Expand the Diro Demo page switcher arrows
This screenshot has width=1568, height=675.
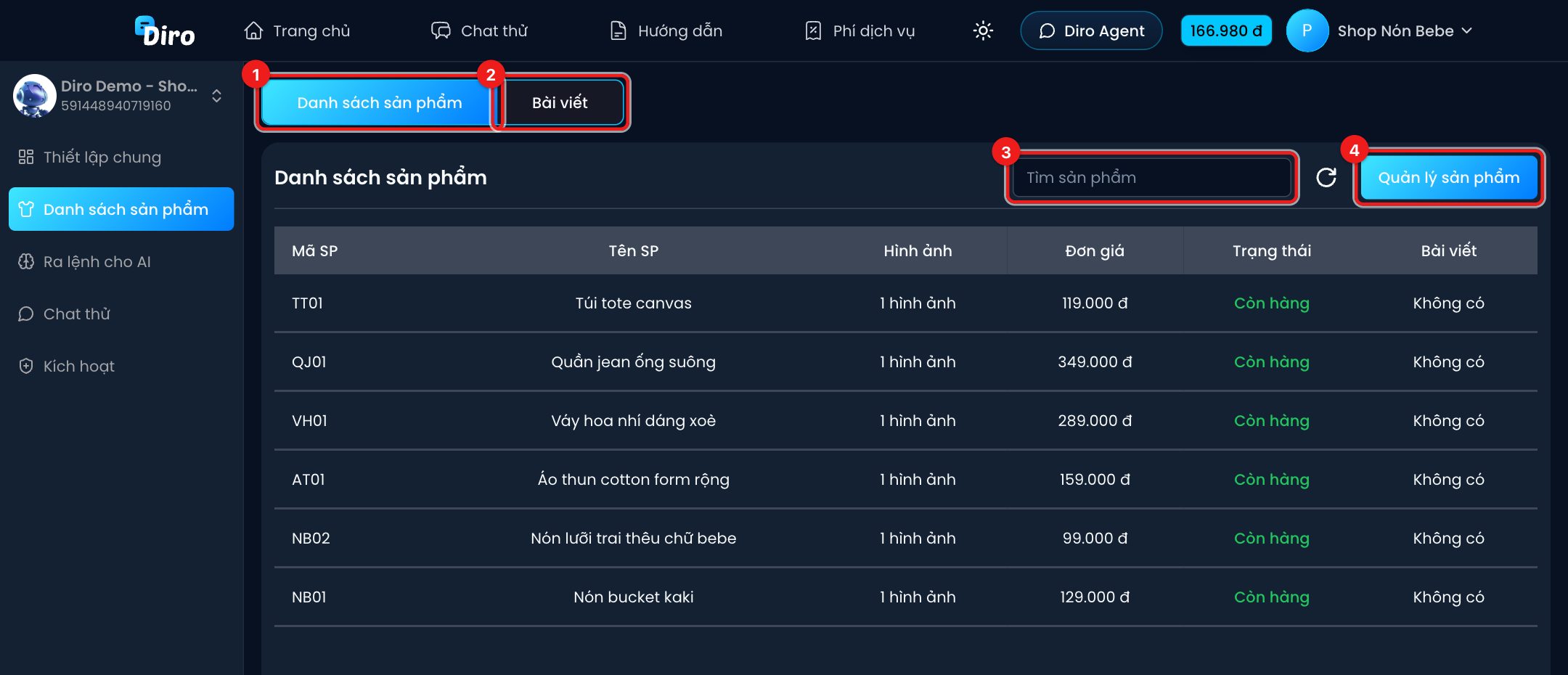216,96
